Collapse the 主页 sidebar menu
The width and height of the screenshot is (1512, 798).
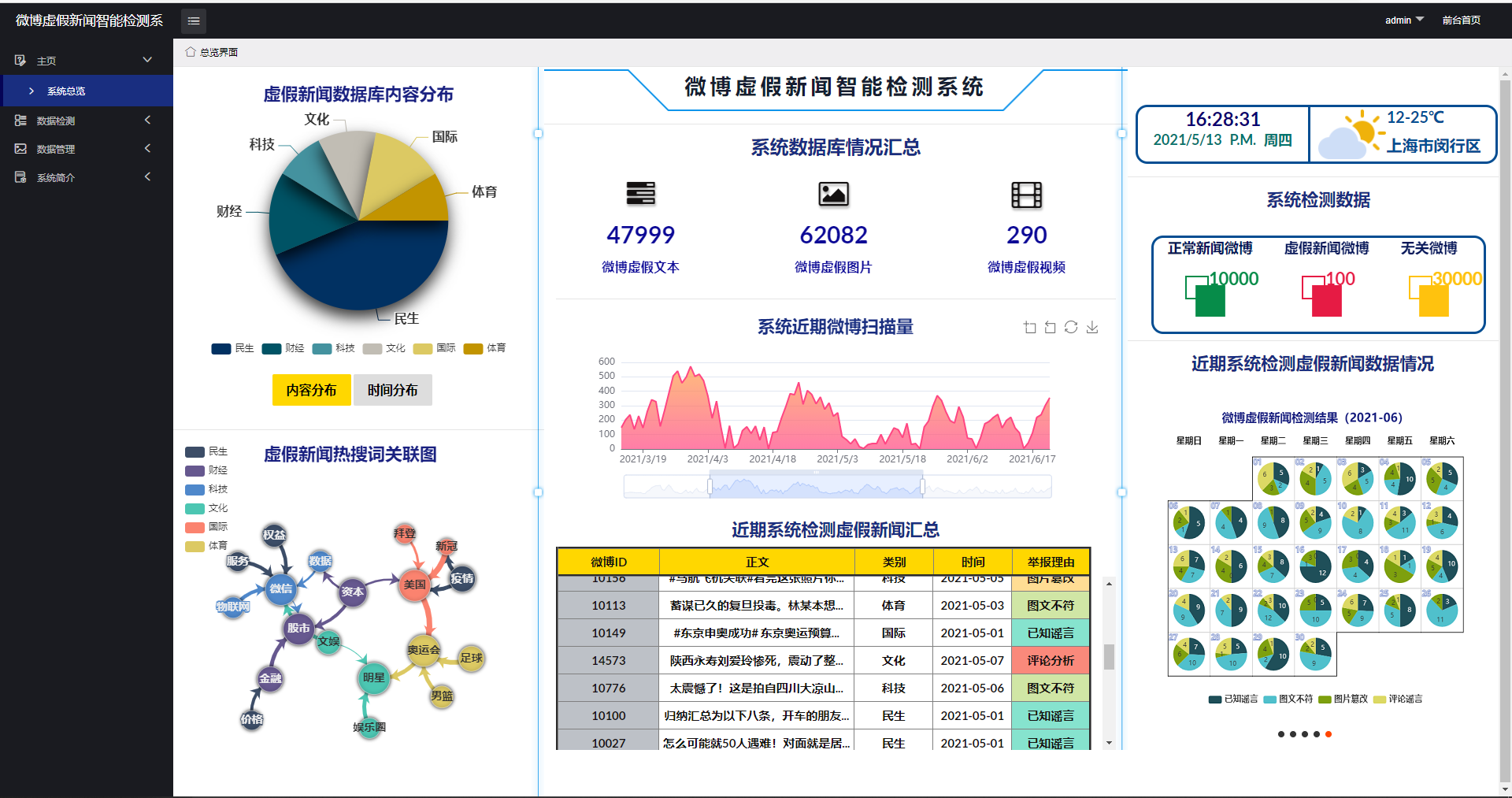click(87, 61)
